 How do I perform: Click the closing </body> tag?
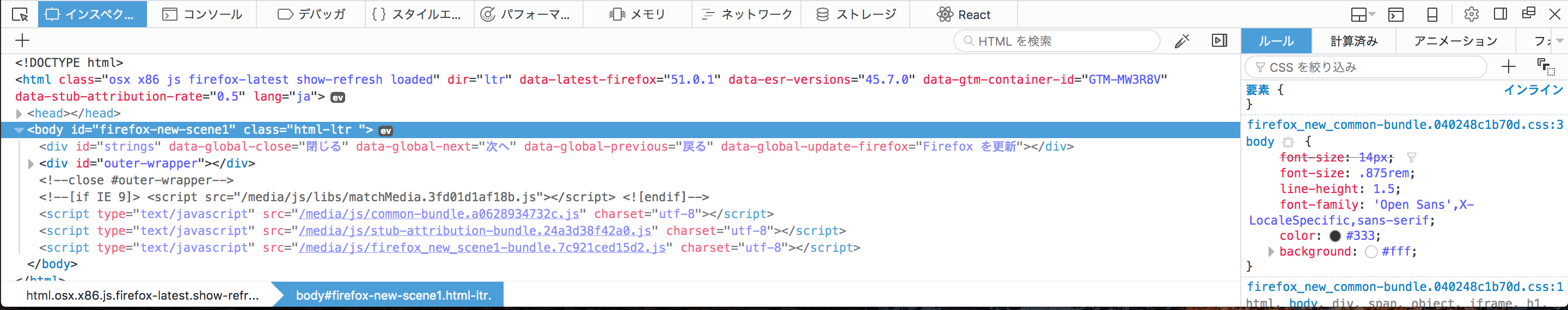click(x=52, y=264)
